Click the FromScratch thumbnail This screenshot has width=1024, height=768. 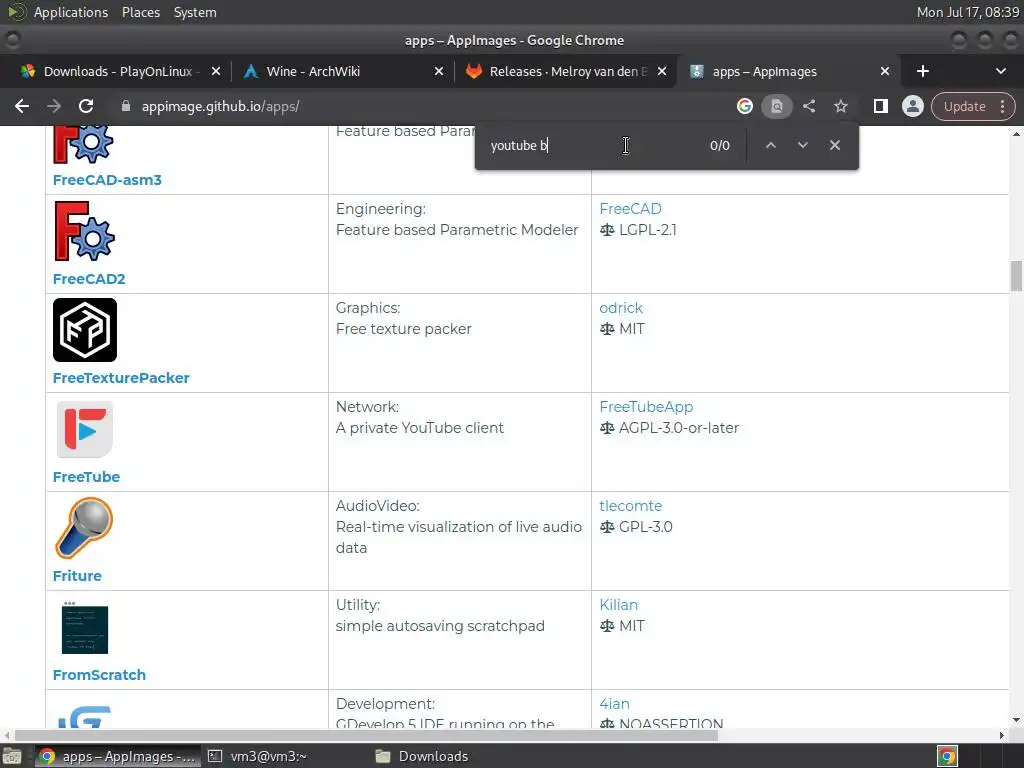pos(85,628)
